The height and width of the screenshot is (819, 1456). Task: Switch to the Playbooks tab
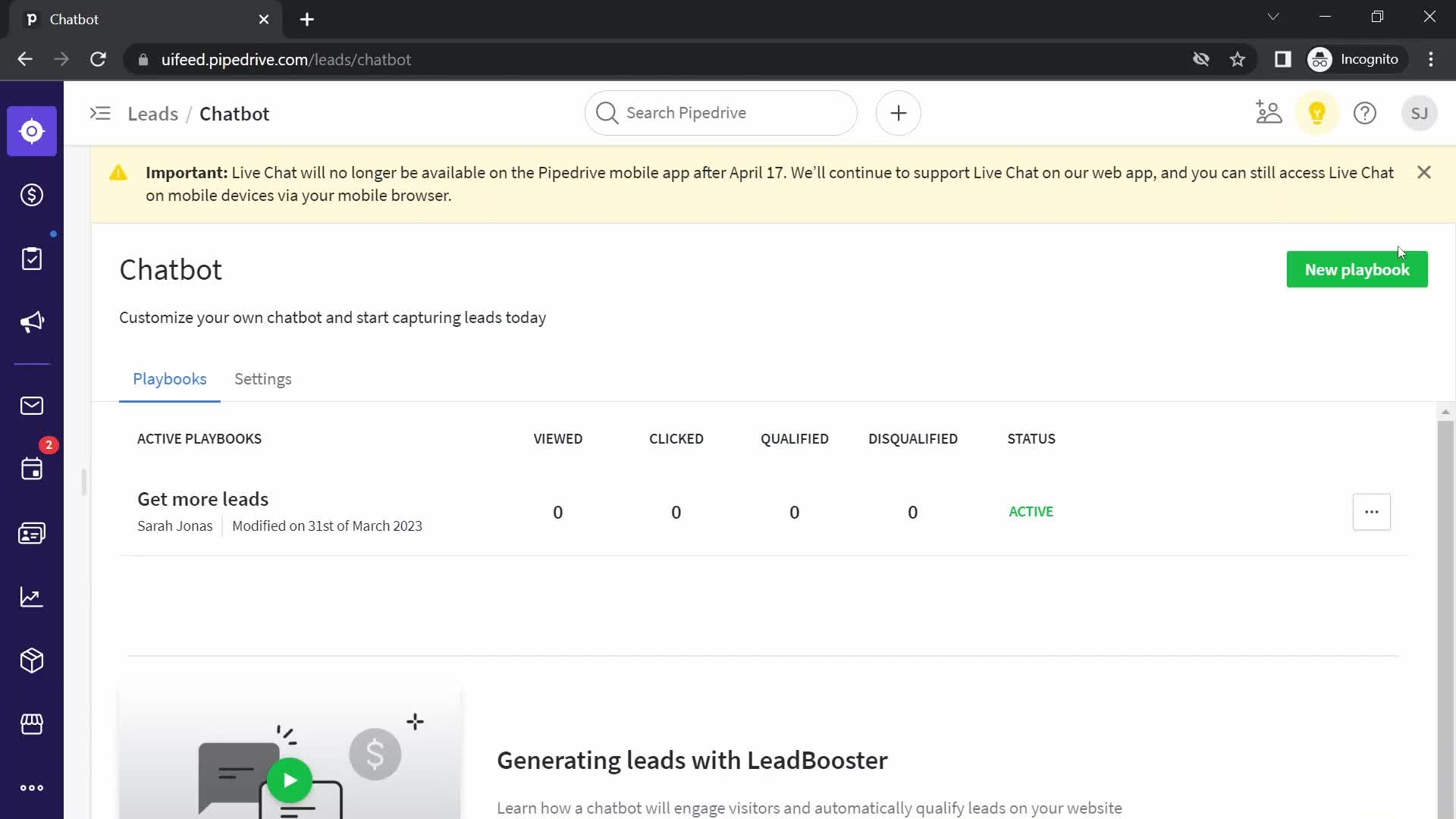[170, 379]
